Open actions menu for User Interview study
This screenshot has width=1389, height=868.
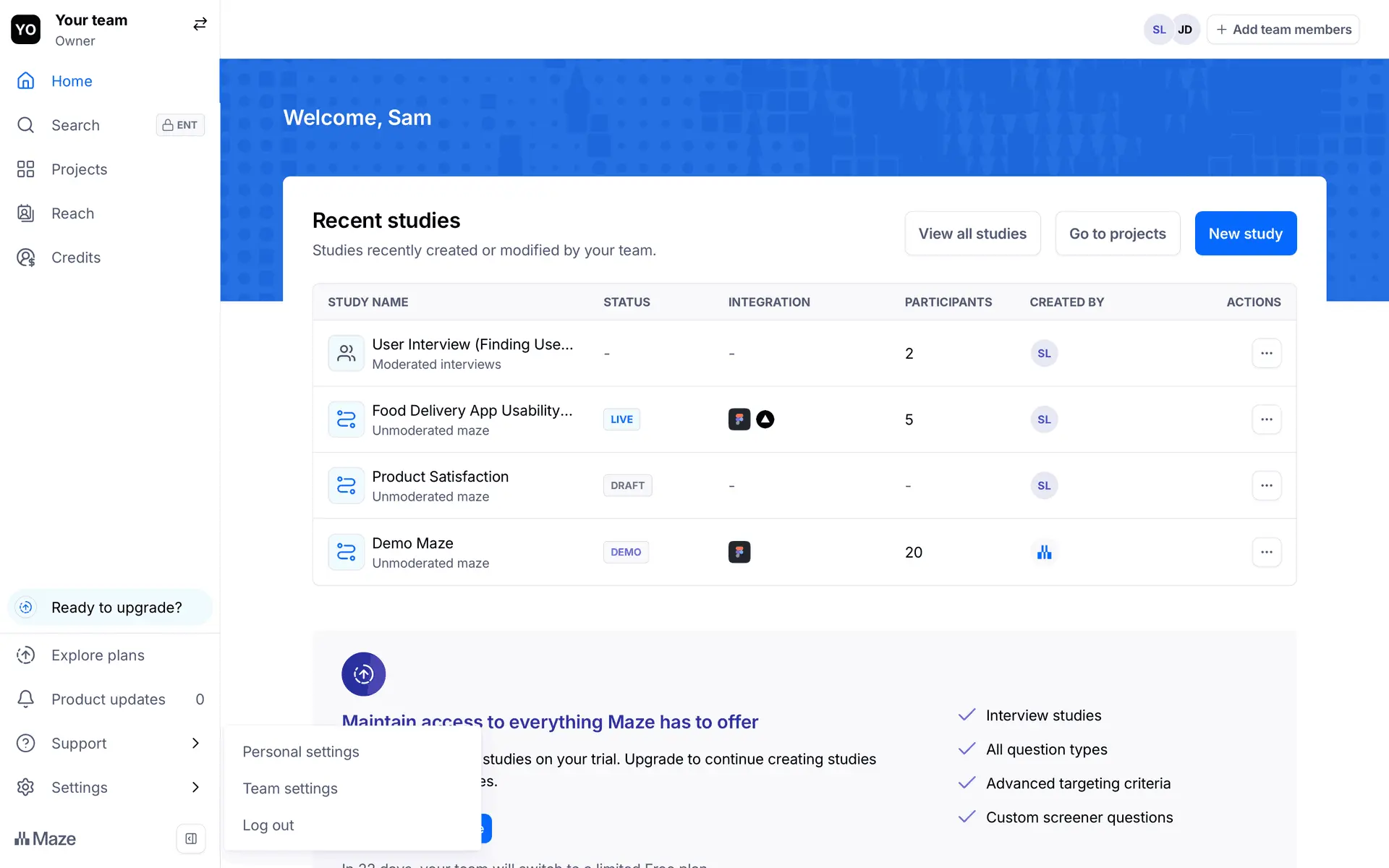click(1266, 353)
